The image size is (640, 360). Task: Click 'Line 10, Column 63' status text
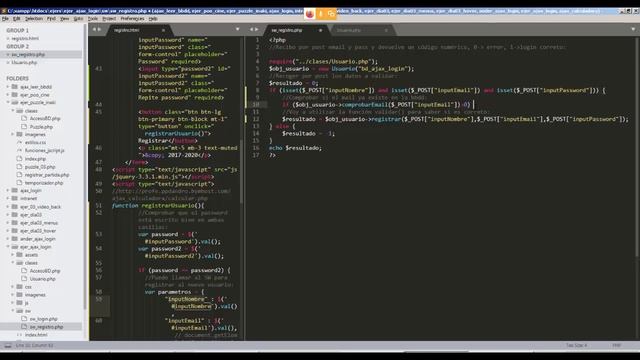[x=34, y=346]
